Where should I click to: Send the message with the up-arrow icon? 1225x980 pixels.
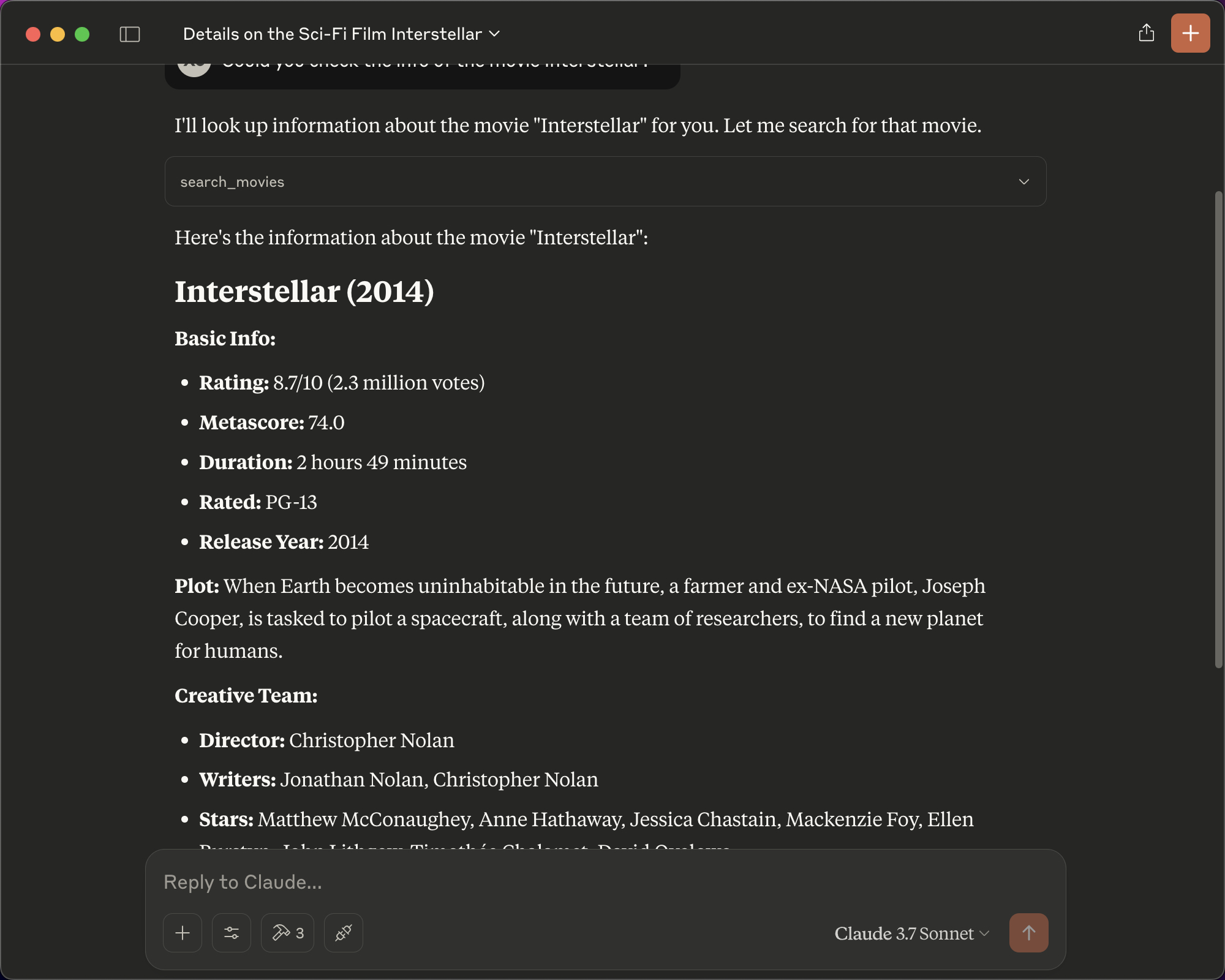[1028, 933]
